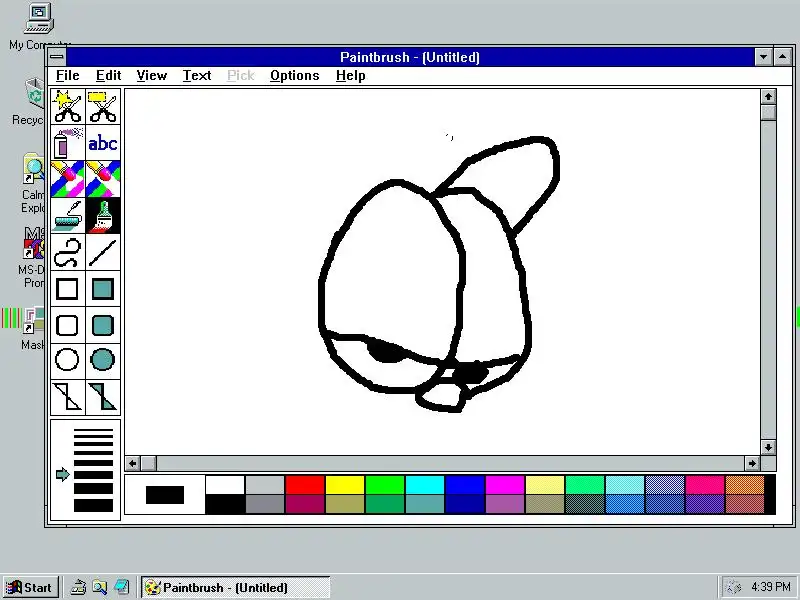Select the Curve tool
The width and height of the screenshot is (800, 600).
pos(67,252)
